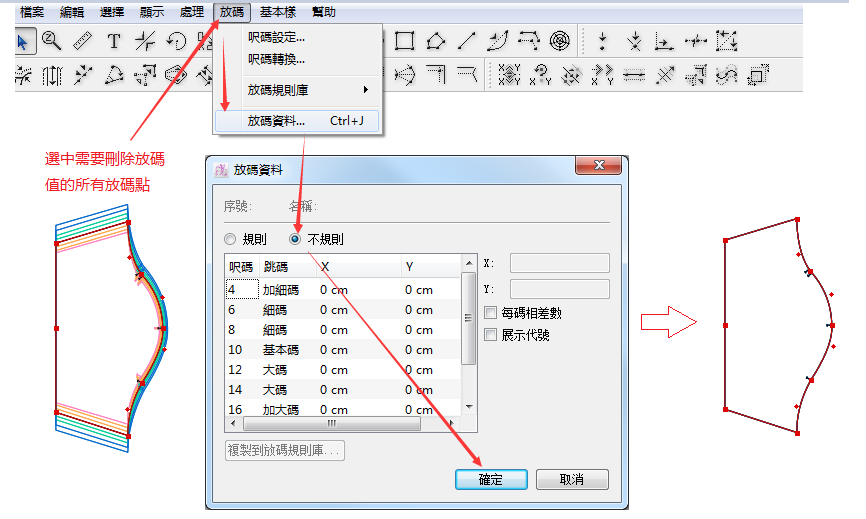Click 複製到放碼規則庫 button
866x519 pixels.
click(x=284, y=451)
